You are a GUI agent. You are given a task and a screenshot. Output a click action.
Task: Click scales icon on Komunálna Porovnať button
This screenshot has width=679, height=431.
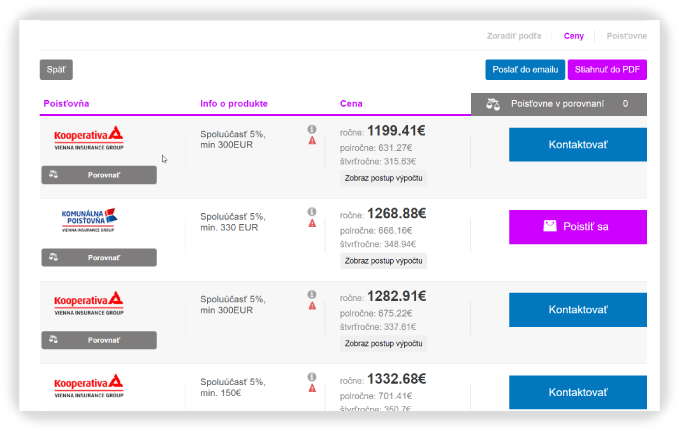coord(53,257)
